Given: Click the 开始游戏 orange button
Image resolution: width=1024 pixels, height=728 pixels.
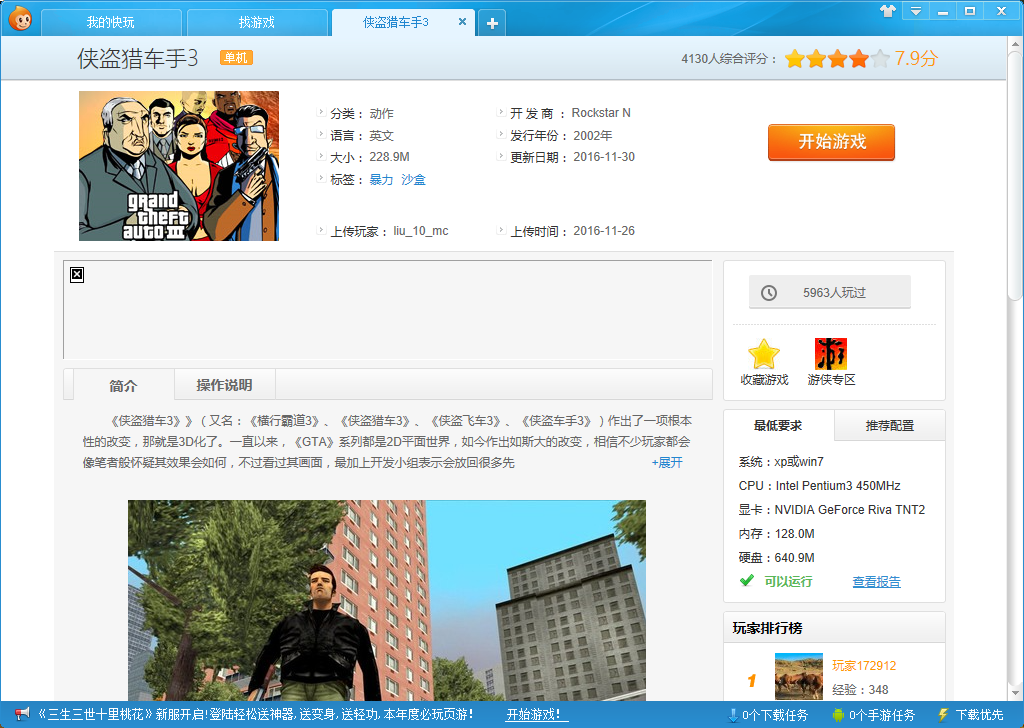Looking at the screenshot, I should tap(830, 142).
